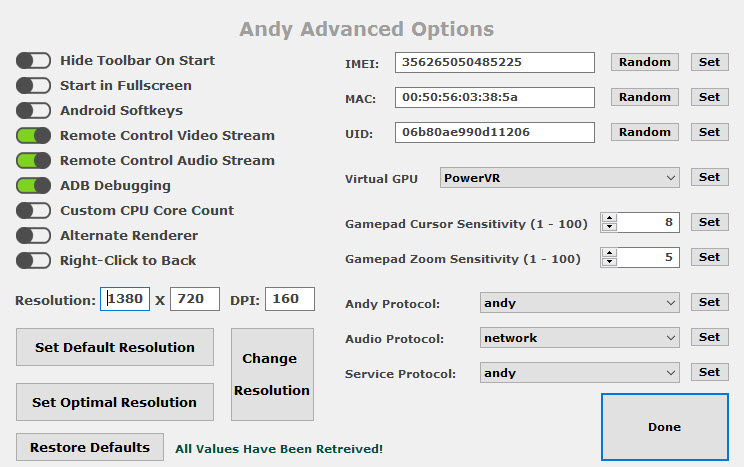This screenshot has height=467, width=744.
Task: Click Random button for MAC address
Action: [x=644, y=97]
